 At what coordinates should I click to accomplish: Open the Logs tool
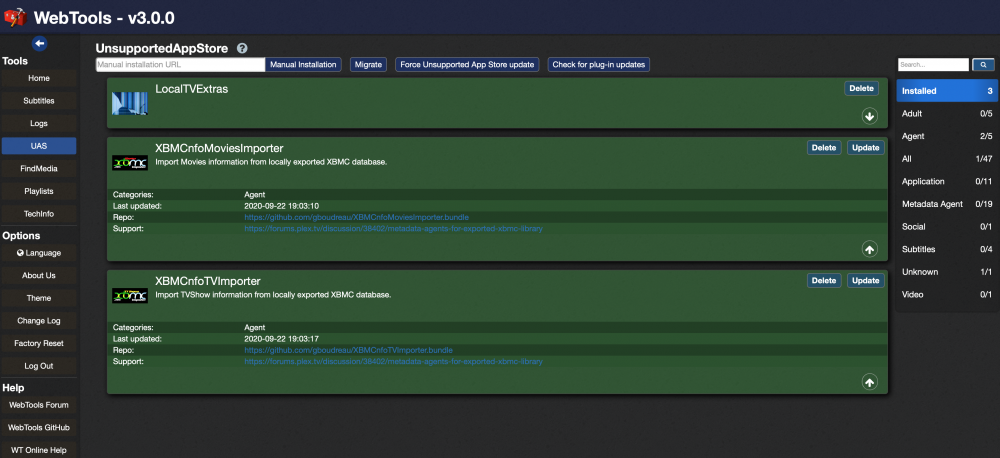39,124
